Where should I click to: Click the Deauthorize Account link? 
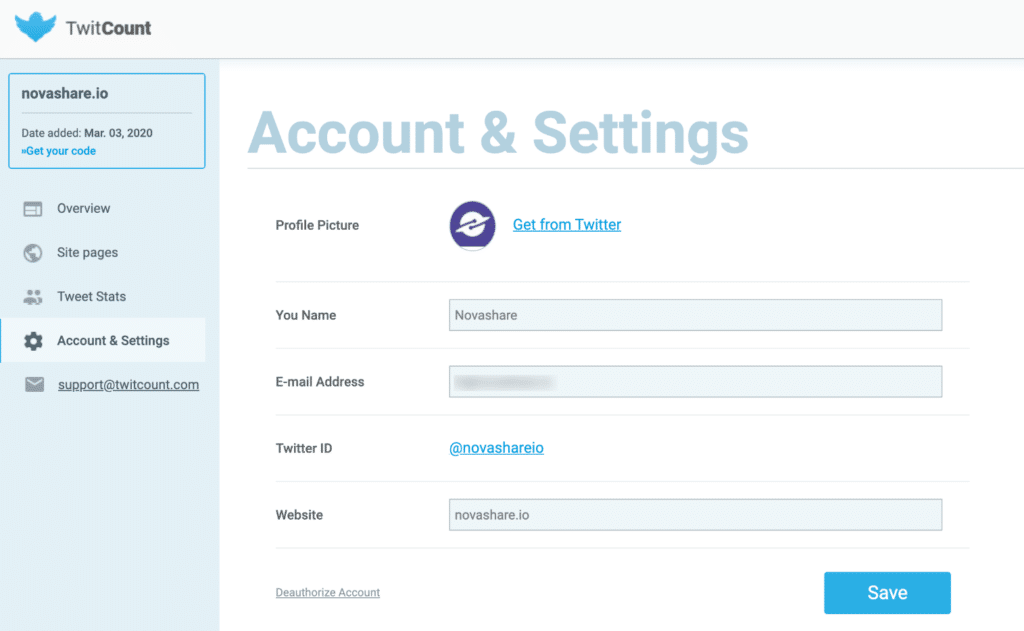click(x=328, y=592)
